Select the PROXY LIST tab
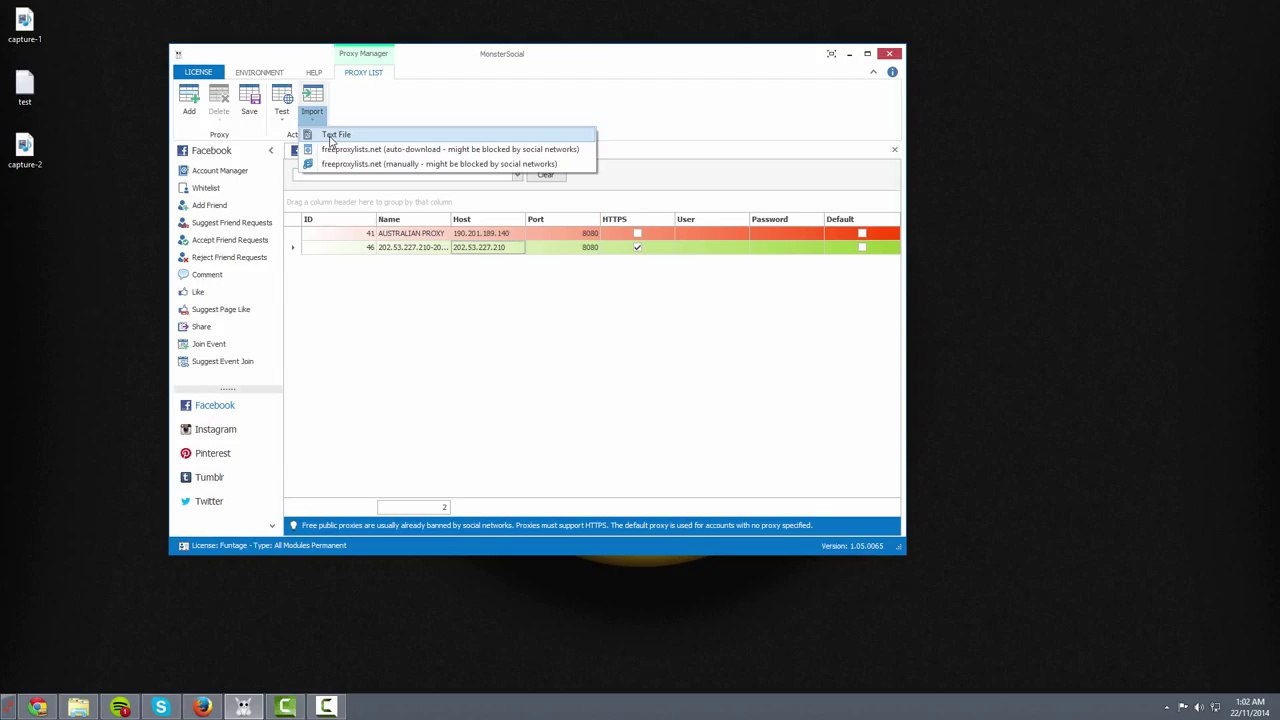 pos(363,72)
